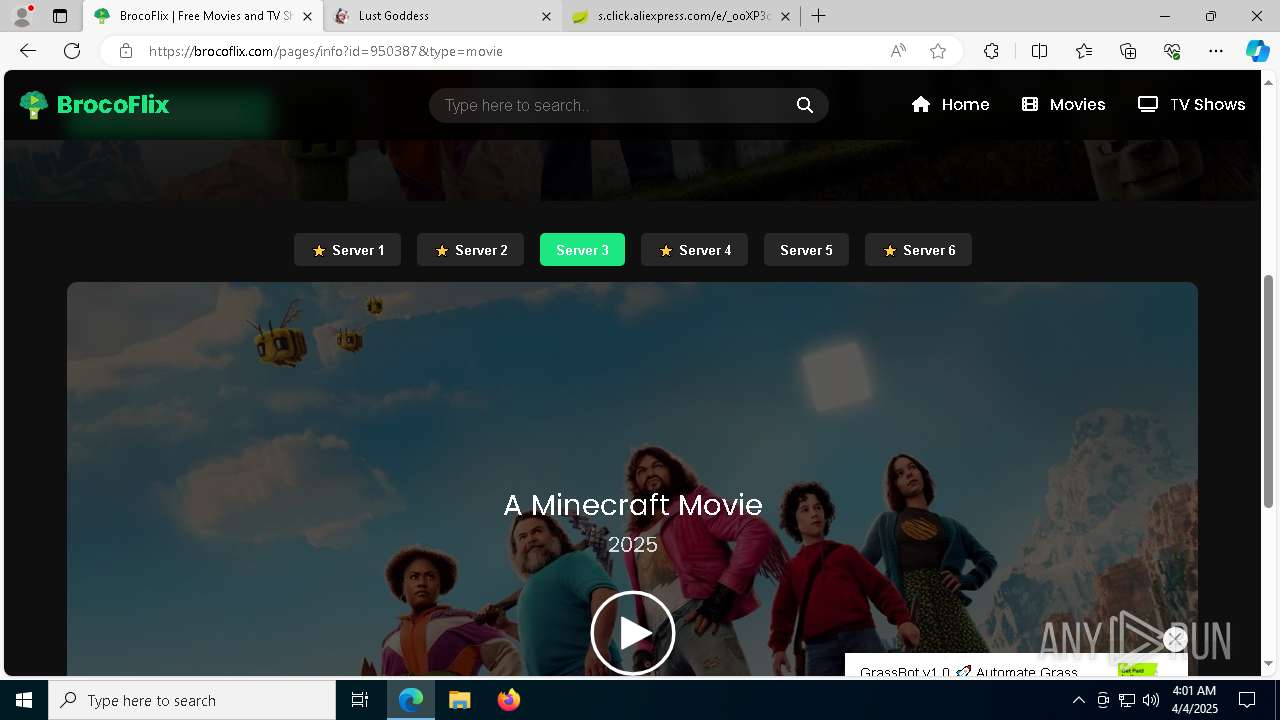Switch to Server 5
This screenshot has height=720, width=1280.
coord(806,250)
